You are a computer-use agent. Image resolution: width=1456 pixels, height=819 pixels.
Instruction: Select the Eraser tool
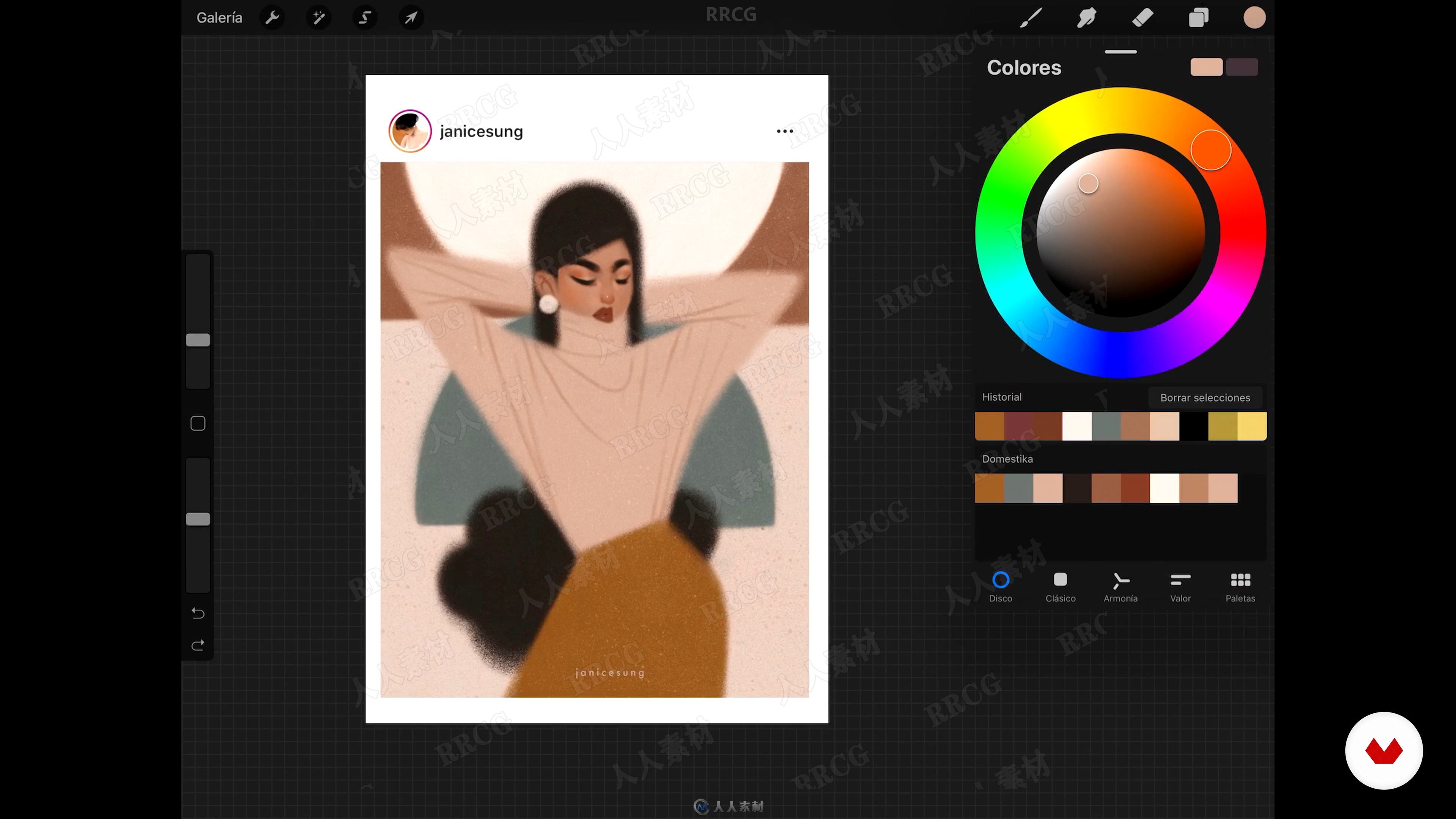(x=1142, y=17)
